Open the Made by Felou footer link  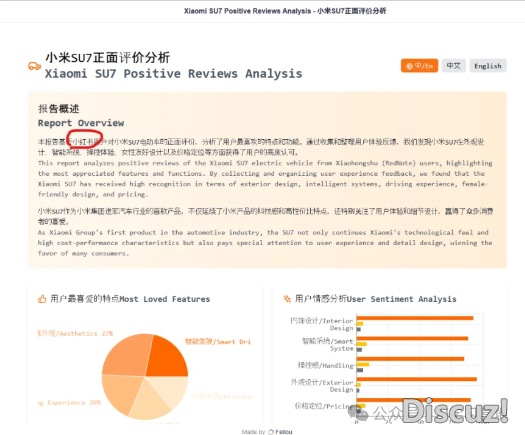[267, 432]
